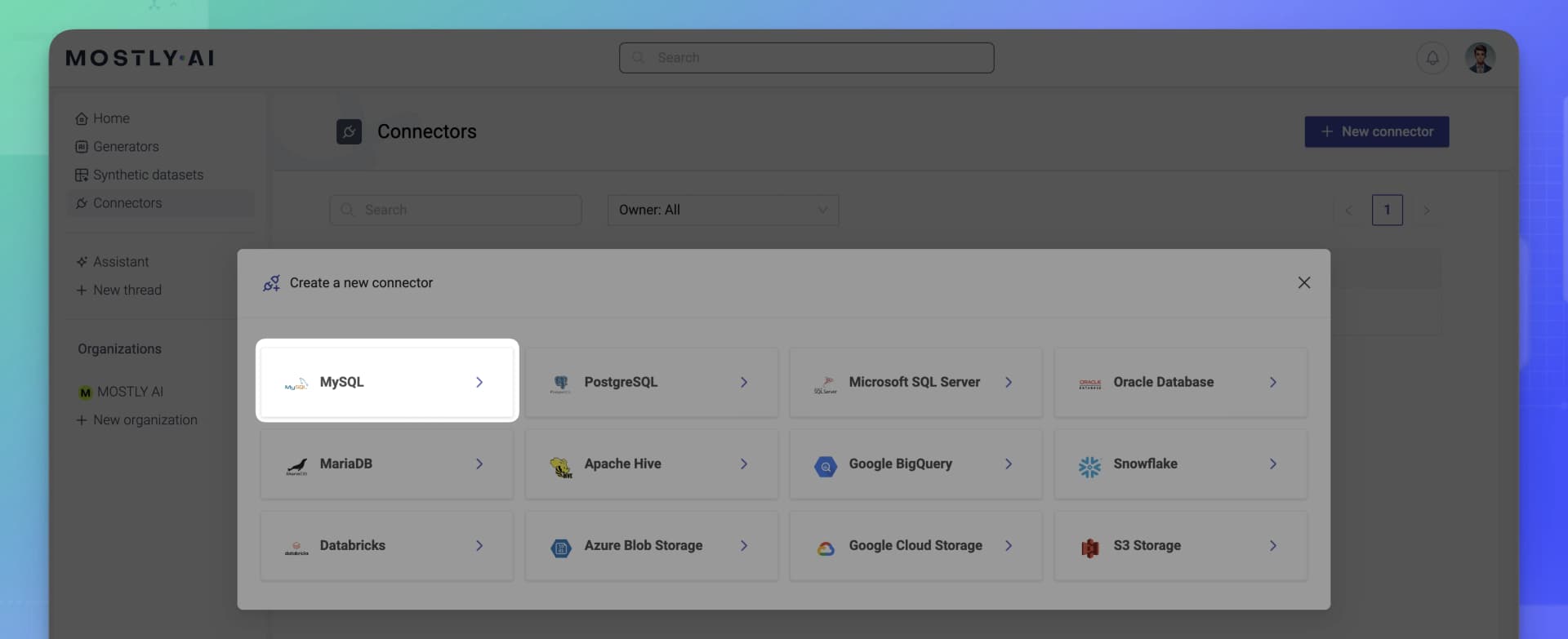This screenshot has height=639, width=1568.
Task: Click the MOSTLY AI organization badge
Action: pos(85,393)
